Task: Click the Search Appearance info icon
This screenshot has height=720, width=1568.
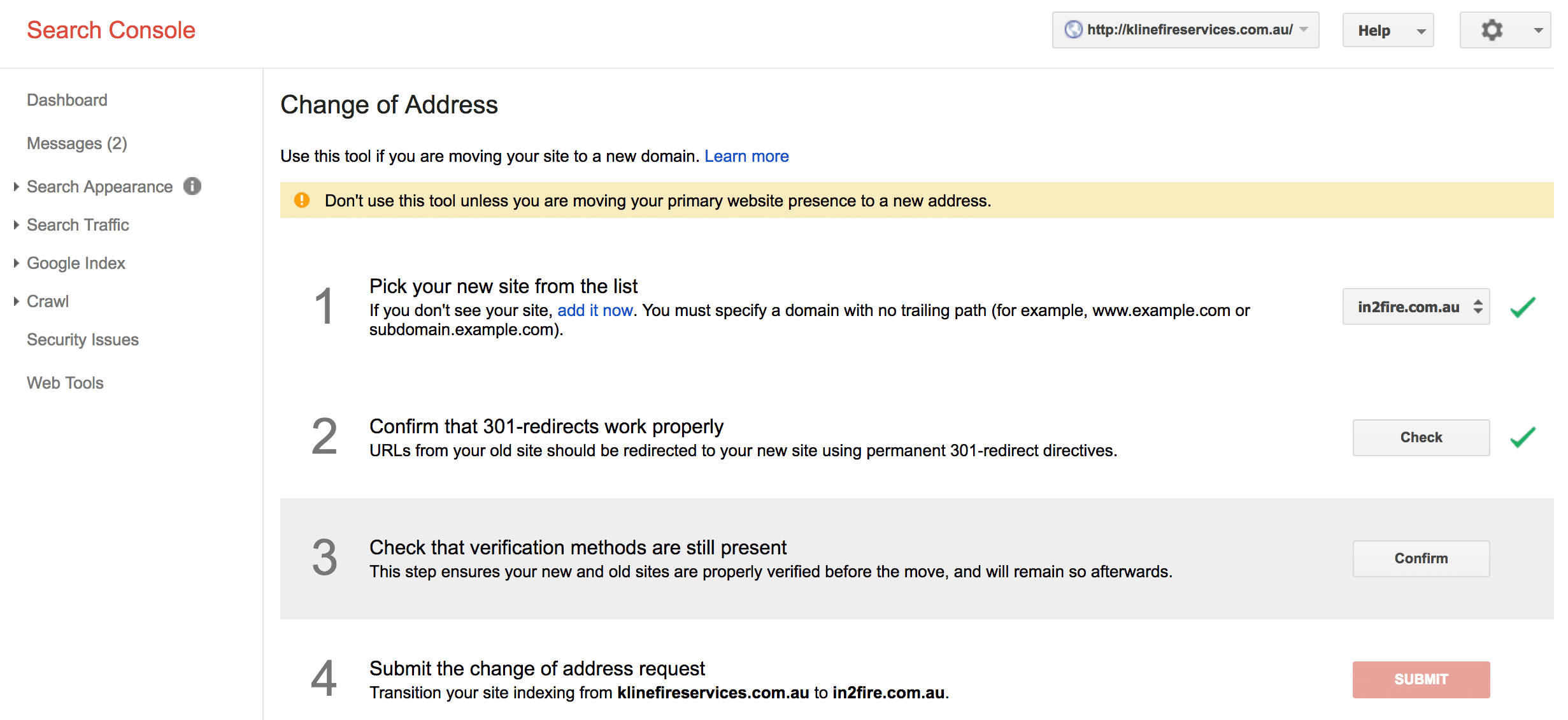Action: (192, 186)
